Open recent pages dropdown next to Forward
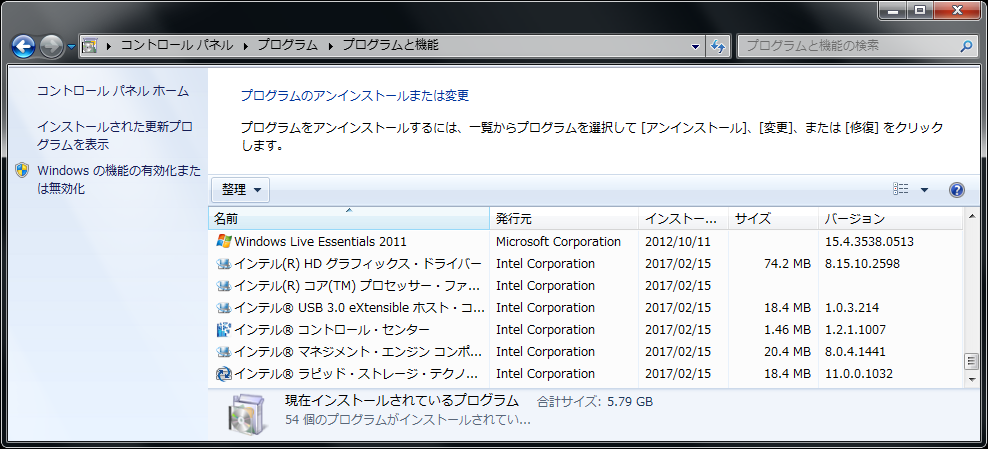This screenshot has height=449, width=988. (71, 47)
